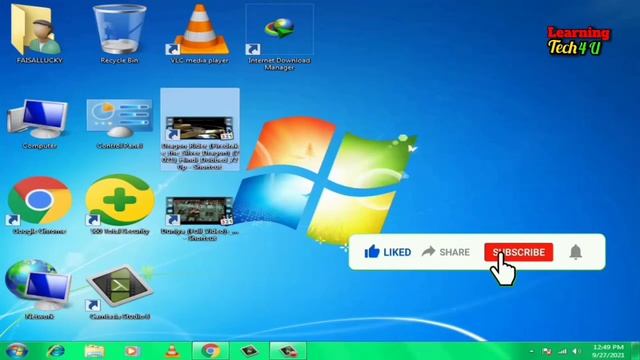The image size is (640, 360).
Task: Open the volume speaker tray icon
Action: 576,351
